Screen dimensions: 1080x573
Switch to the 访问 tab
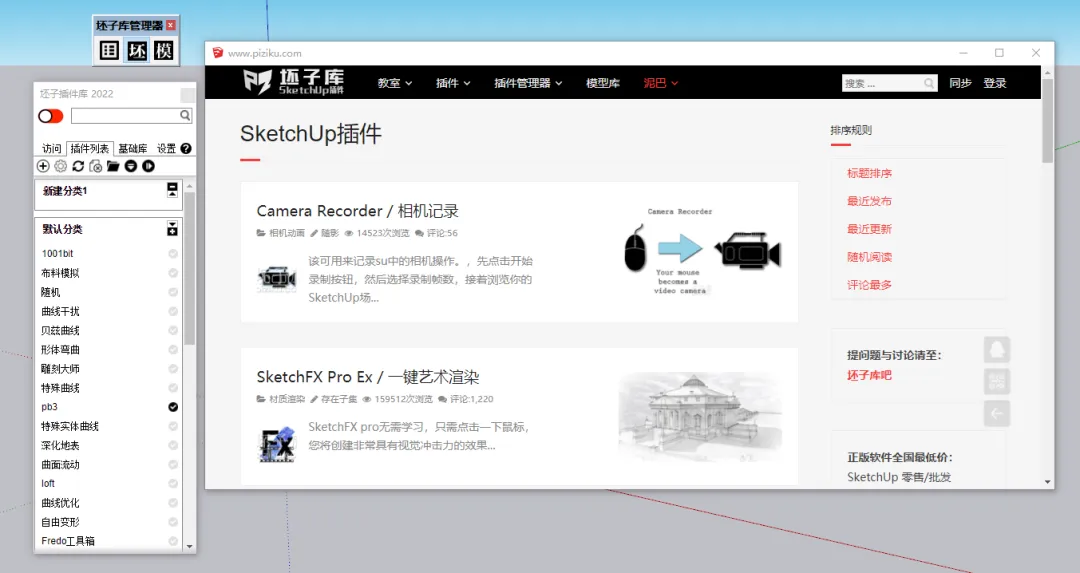pyautogui.click(x=52, y=149)
